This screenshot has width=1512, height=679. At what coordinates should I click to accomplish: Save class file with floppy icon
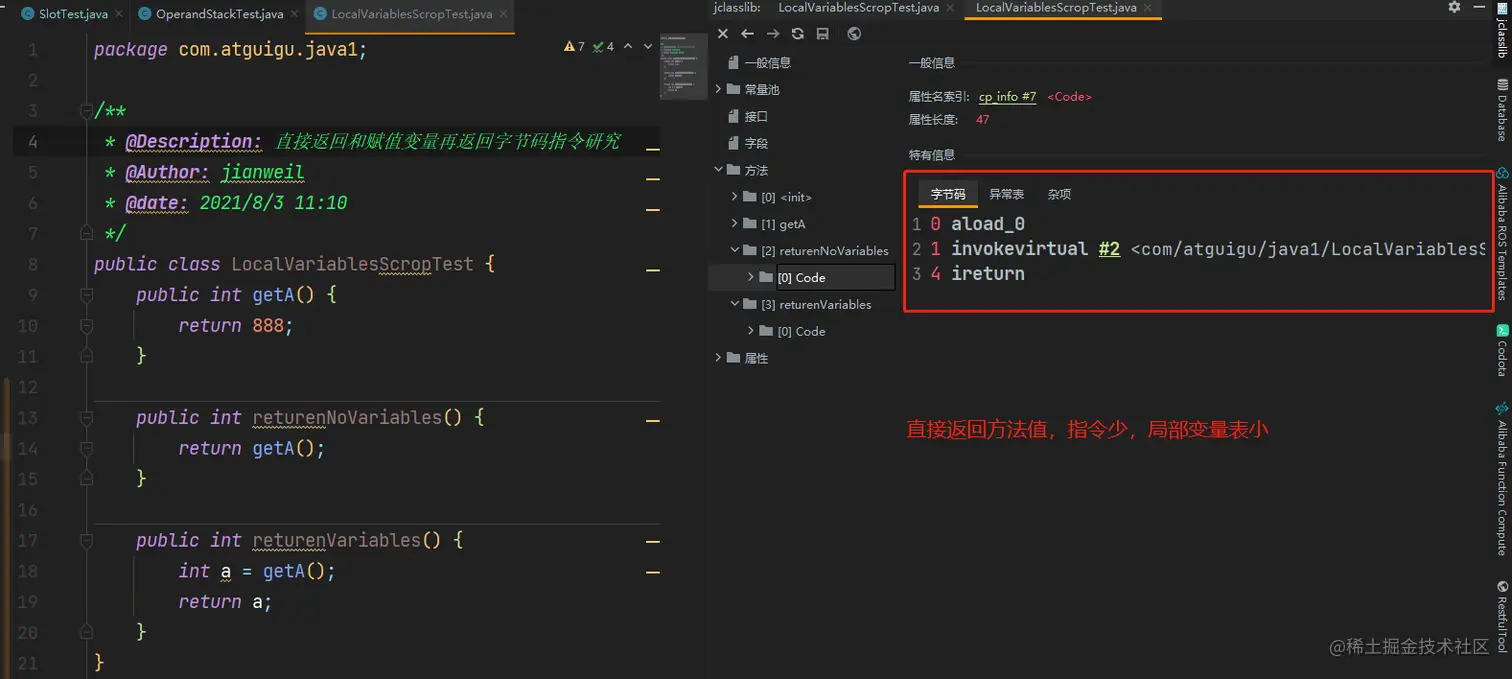[x=822, y=34]
